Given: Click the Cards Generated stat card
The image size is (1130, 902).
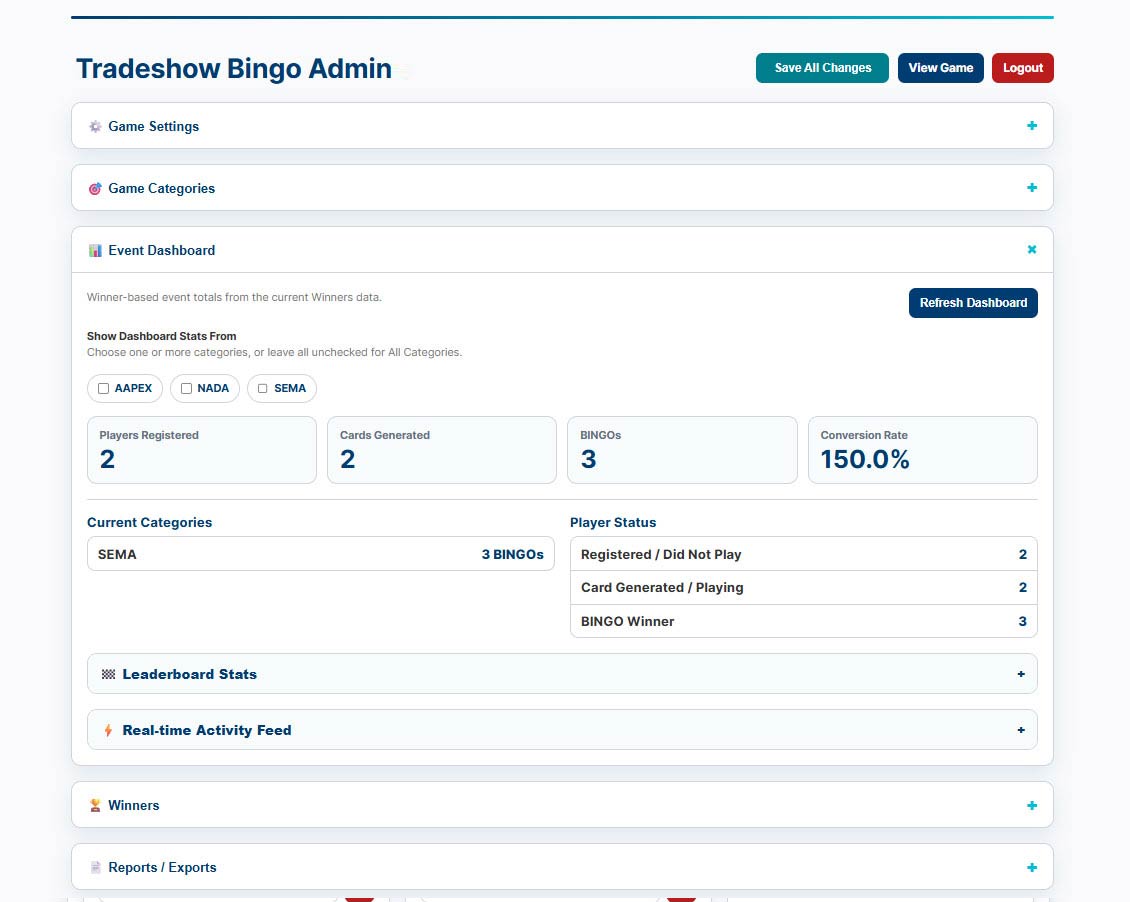Looking at the screenshot, I should click(x=442, y=450).
